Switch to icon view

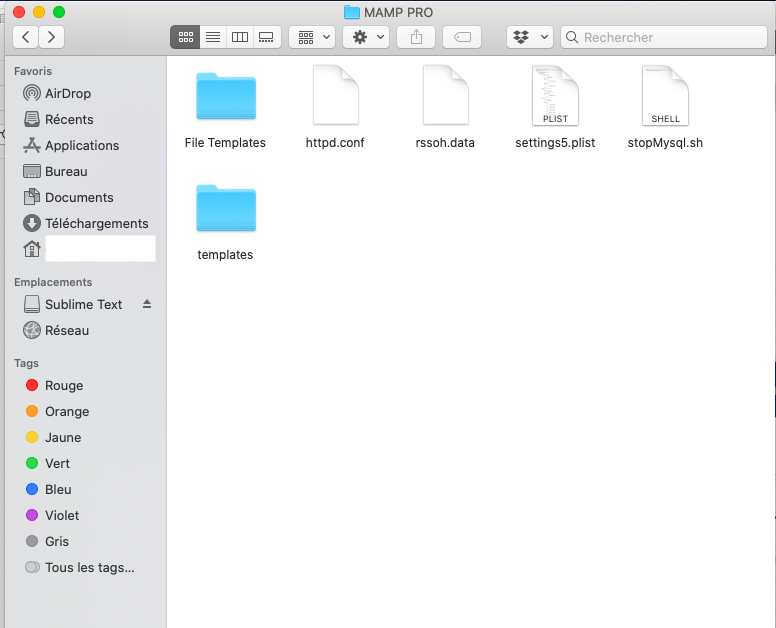186,37
